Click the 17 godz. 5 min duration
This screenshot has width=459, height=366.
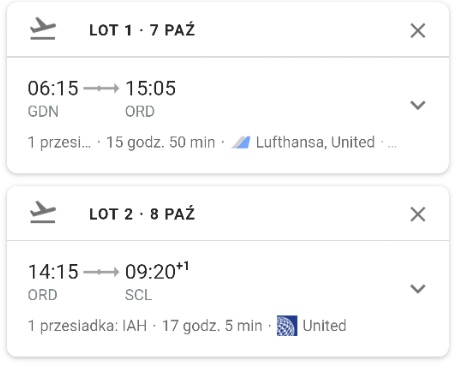[x=212, y=326]
